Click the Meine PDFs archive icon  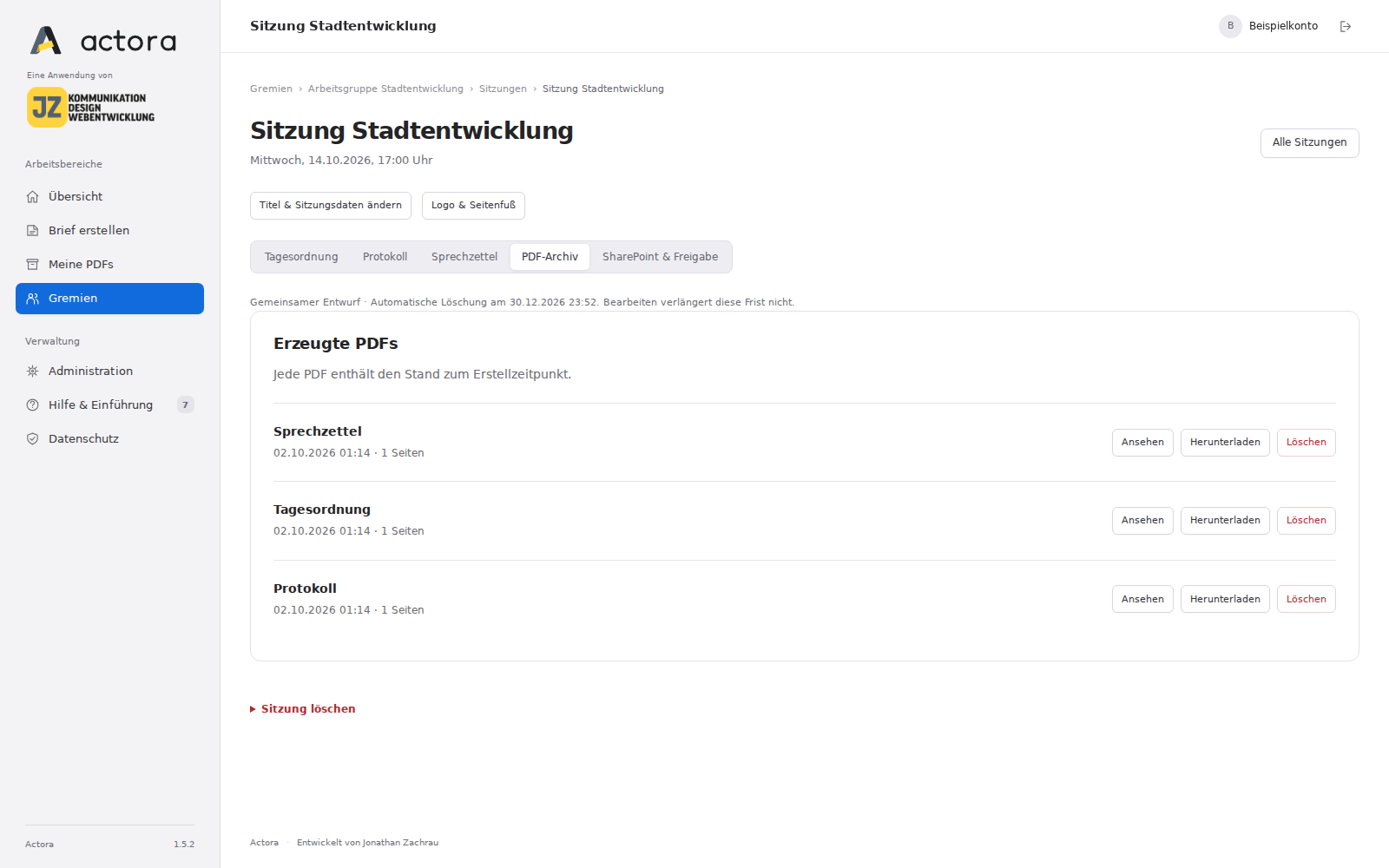click(x=32, y=265)
